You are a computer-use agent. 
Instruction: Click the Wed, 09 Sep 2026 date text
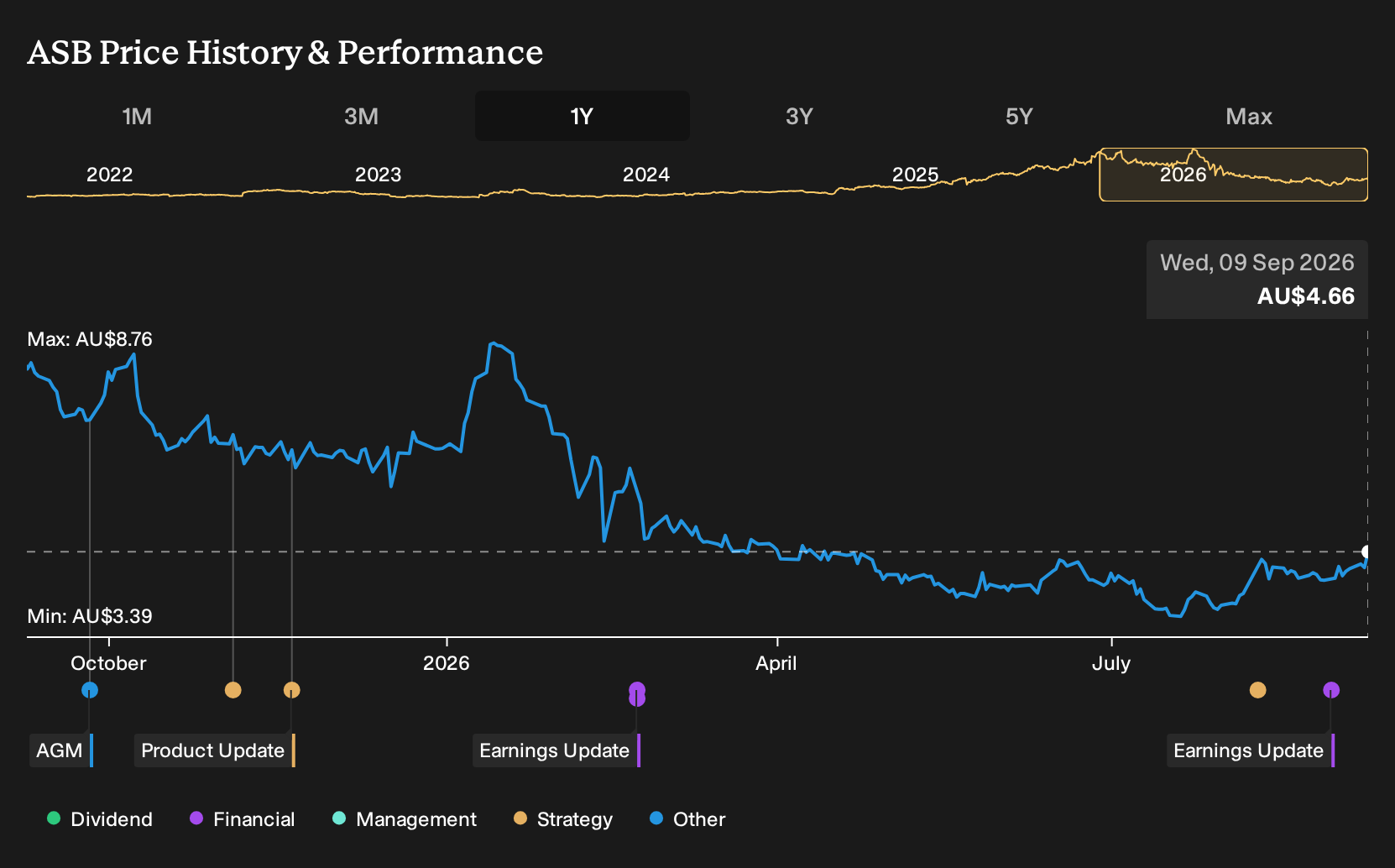tap(1257, 263)
